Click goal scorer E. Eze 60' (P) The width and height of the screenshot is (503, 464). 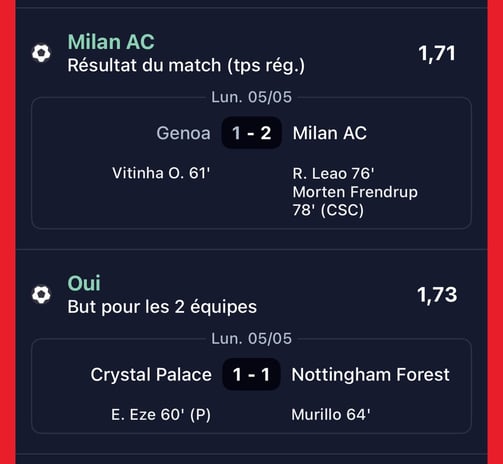tap(161, 415)
